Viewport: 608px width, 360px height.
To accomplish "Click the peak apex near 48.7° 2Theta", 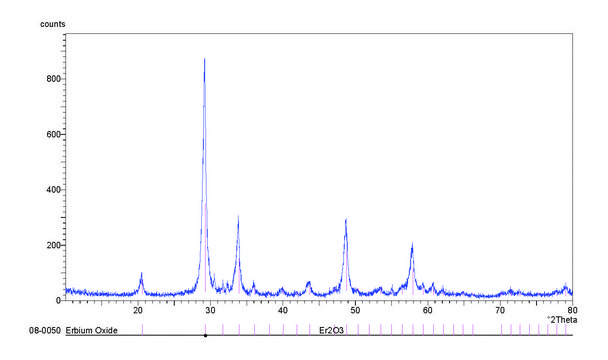I will pos(345,220).
